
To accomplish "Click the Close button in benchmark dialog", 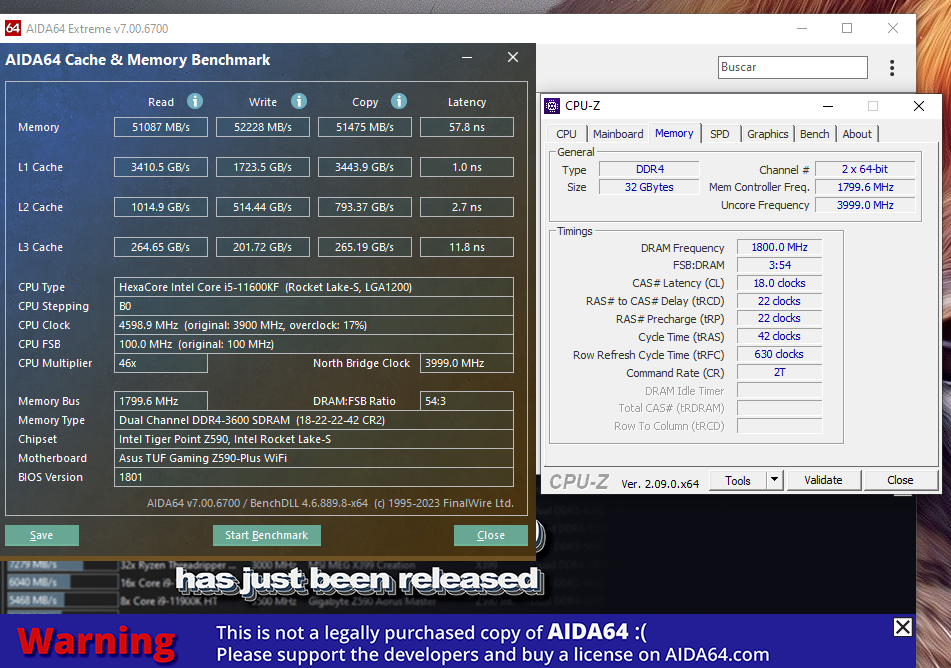I will pos(491,535).
